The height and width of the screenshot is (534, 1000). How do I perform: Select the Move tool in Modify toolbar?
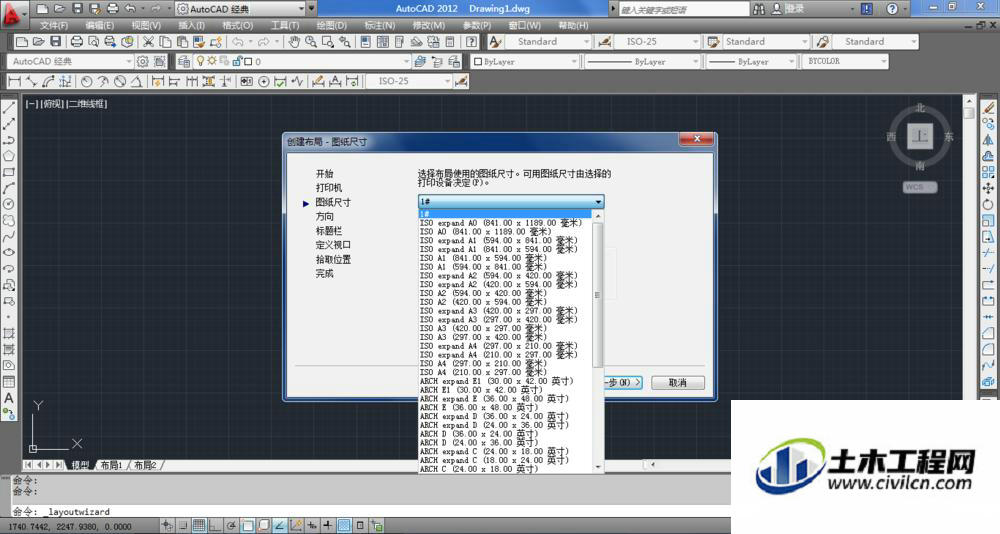click(988, 188)
